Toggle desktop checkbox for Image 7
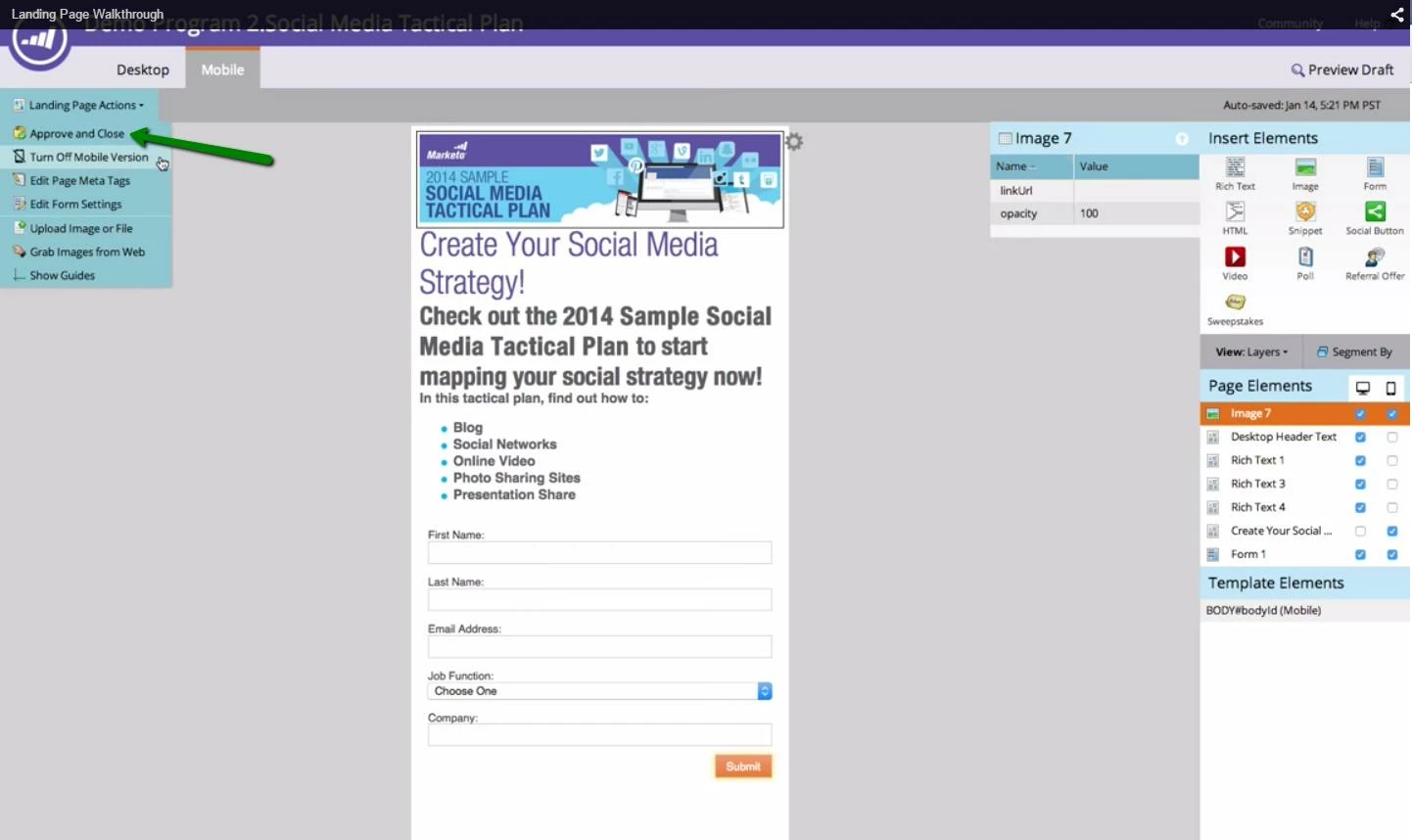Image resolution: width=1412 pixels, height=840 pixels. click(1360, 413)
